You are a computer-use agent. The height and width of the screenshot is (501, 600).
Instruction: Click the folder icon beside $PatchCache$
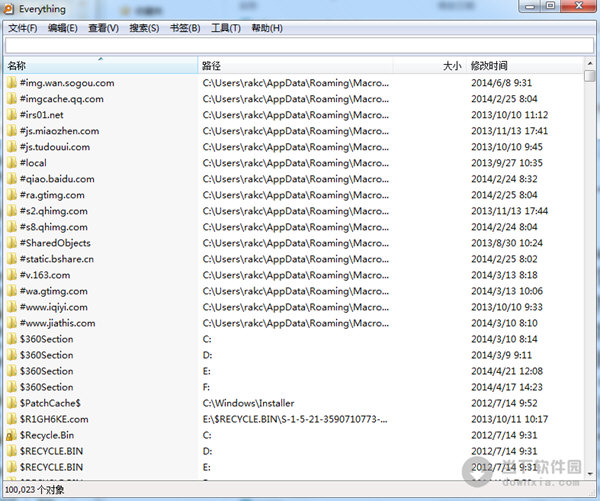point(12,403)
